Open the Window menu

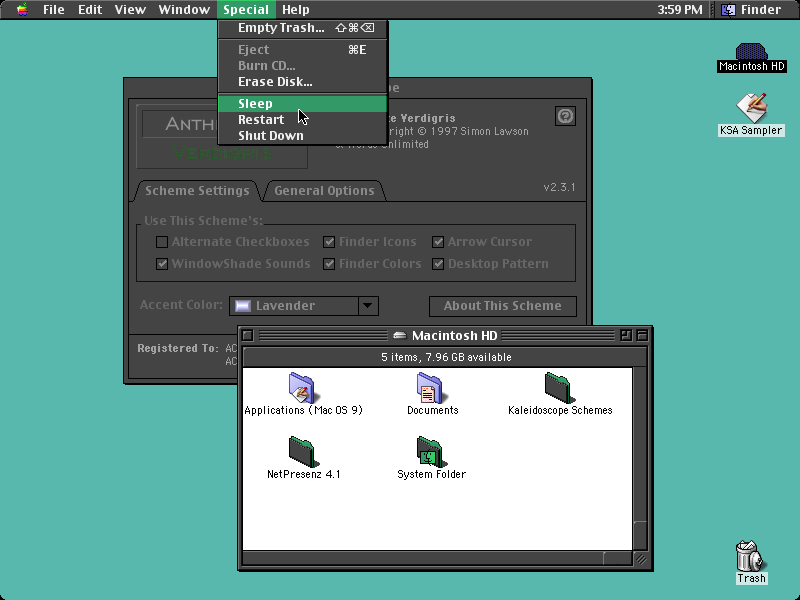click(184, 9)
